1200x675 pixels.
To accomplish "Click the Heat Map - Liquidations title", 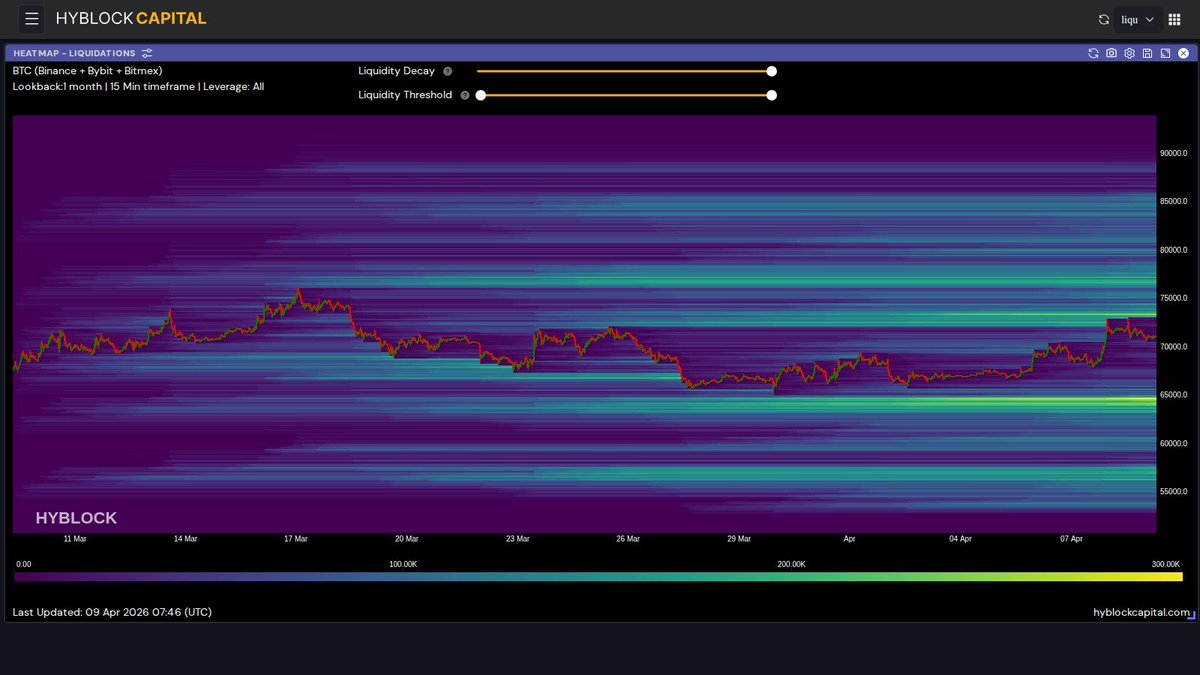I will (x=74, y=53).
